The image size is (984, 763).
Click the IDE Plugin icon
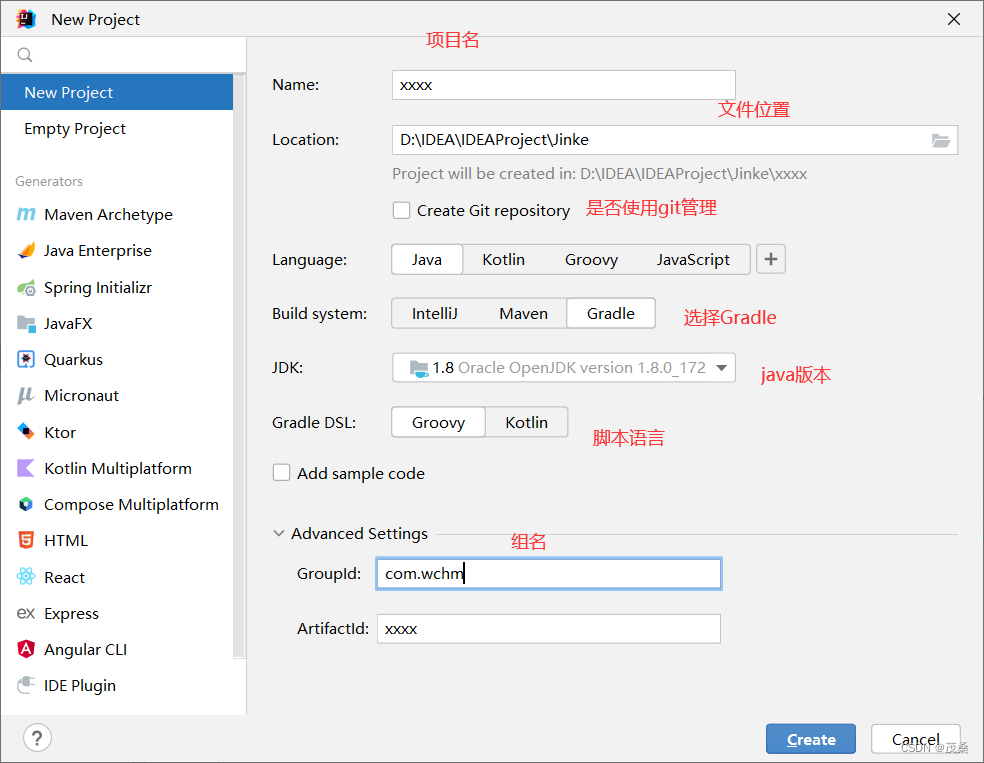[26, 685]
